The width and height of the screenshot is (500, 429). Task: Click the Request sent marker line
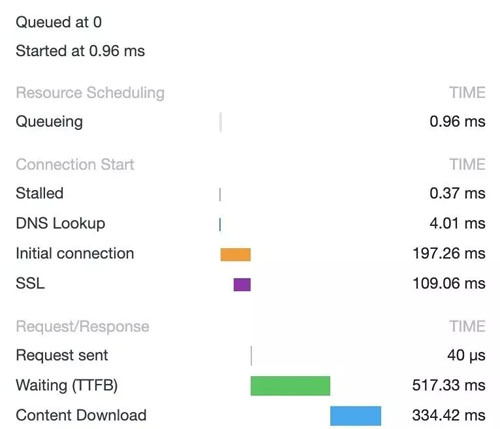coord(251,356)
